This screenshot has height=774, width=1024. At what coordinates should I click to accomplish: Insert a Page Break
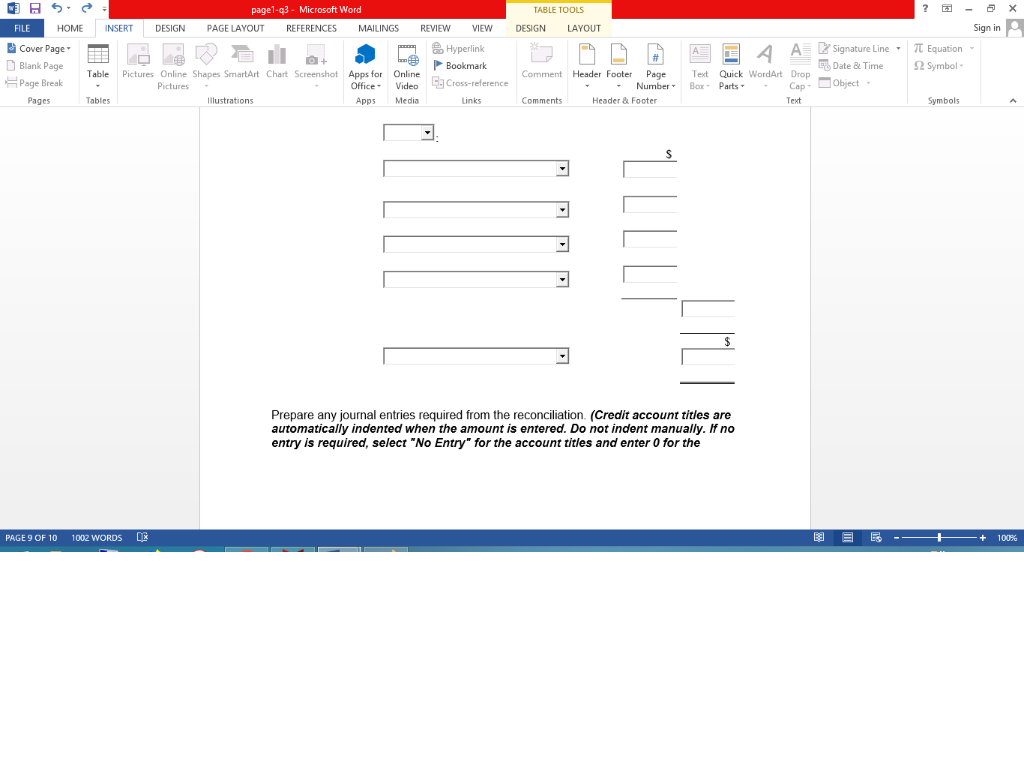[x=35, y=83]
